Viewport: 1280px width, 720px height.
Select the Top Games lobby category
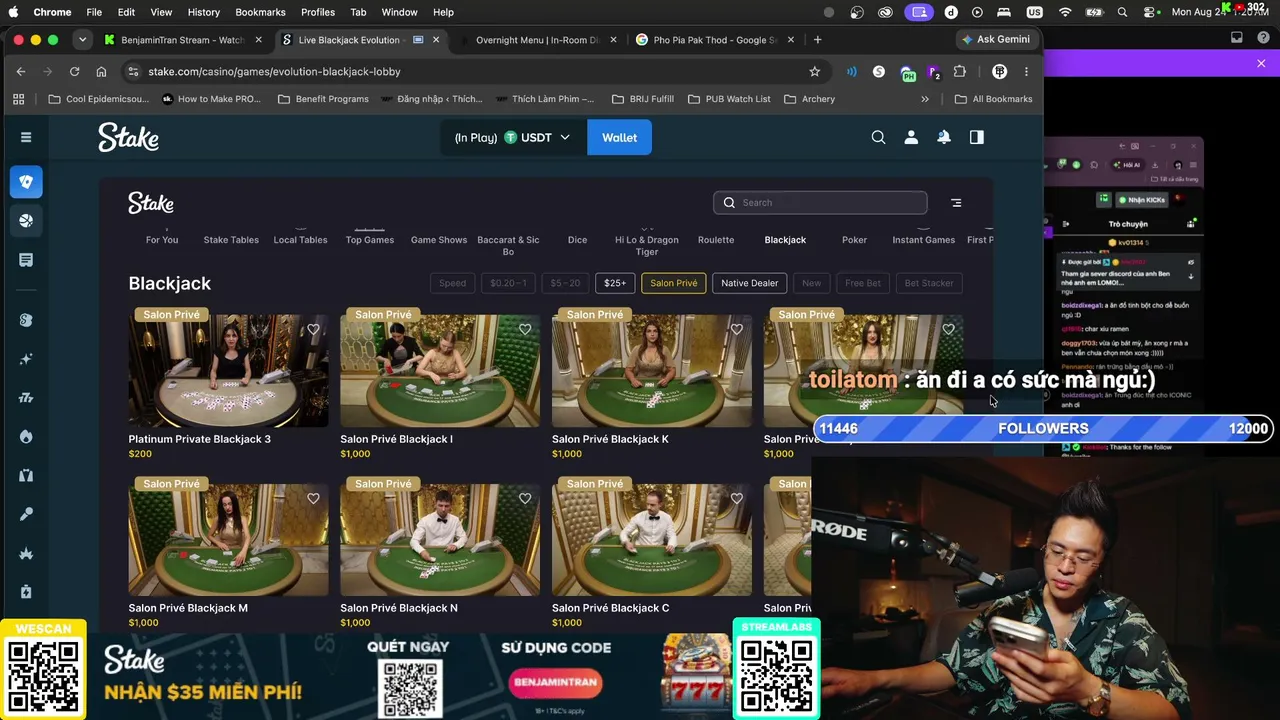click(370, 240)
